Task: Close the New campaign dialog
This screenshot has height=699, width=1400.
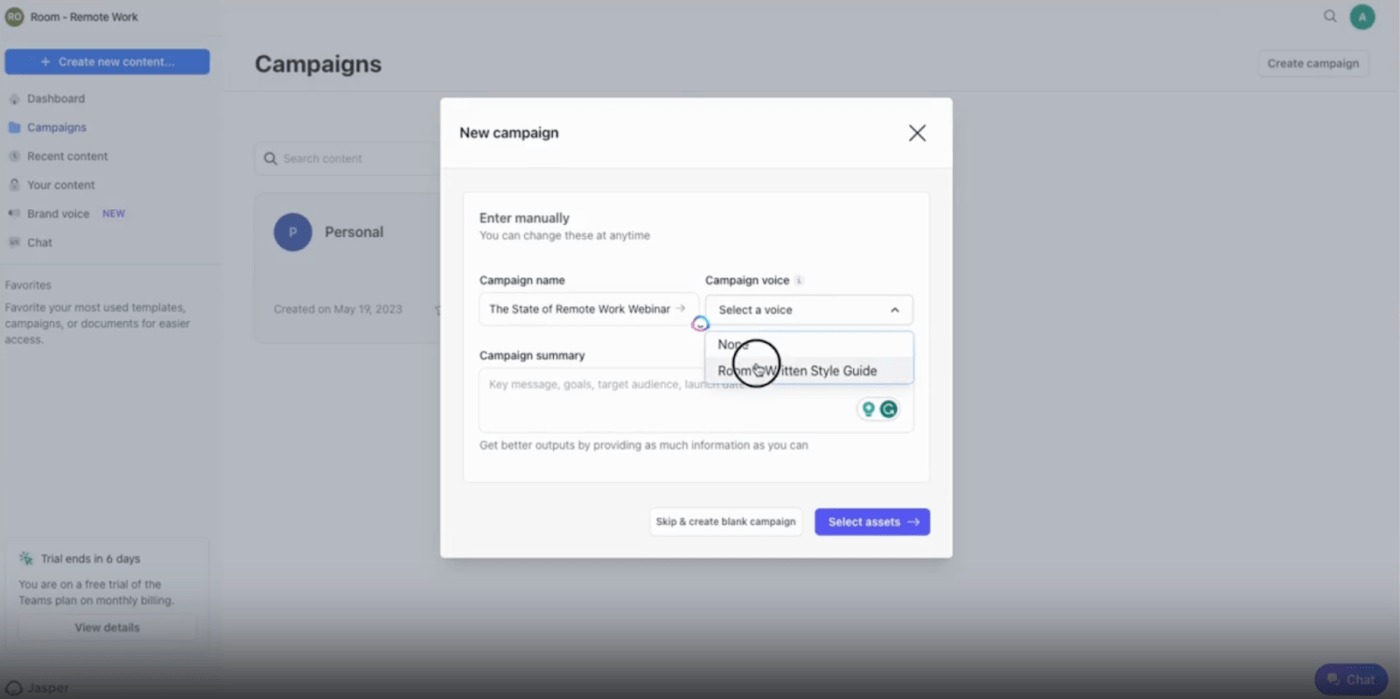Action: click(917, 133)
